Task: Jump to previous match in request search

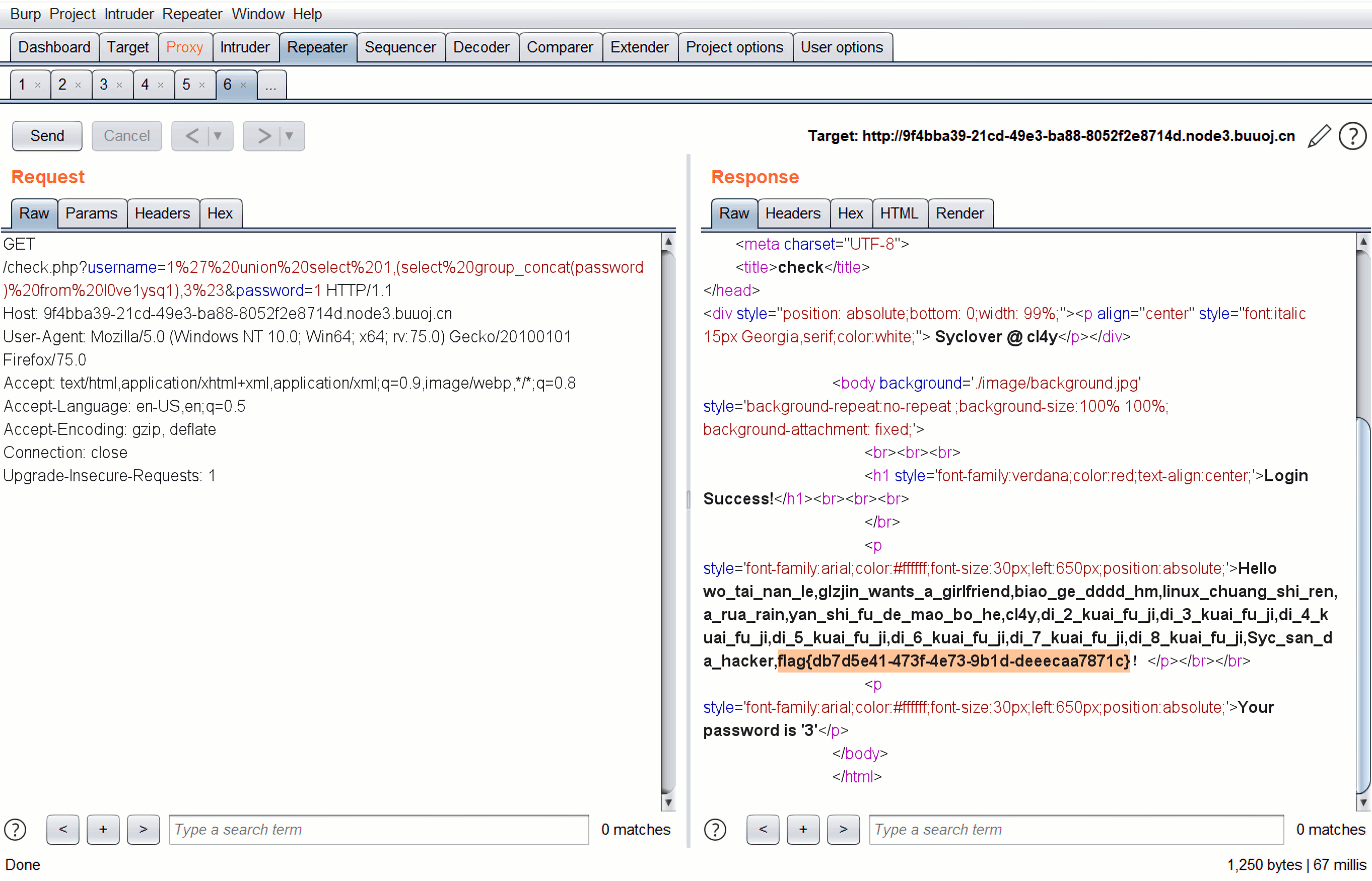Action: point(63,830)
